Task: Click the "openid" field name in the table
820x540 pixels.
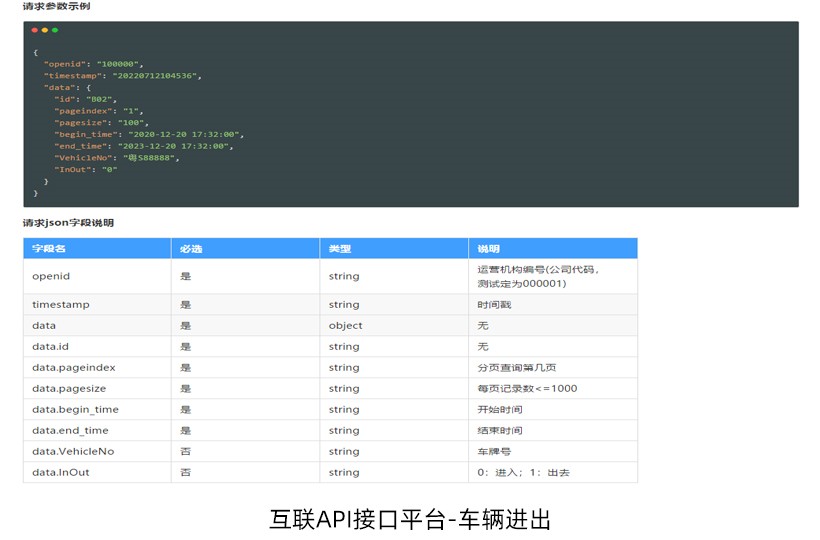Action: [51, 276]
